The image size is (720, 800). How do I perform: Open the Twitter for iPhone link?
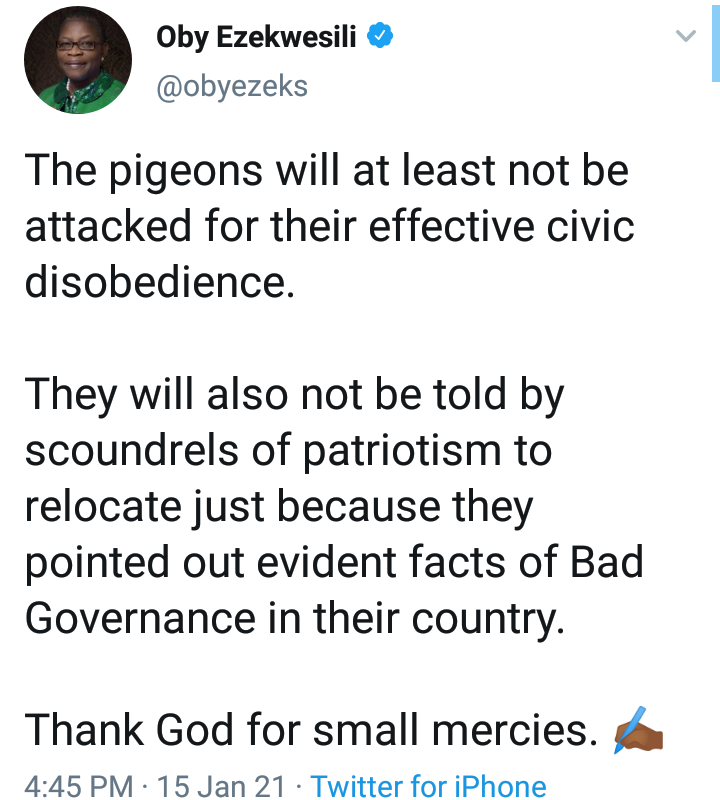pyautogui.click(x=428, y=786)
